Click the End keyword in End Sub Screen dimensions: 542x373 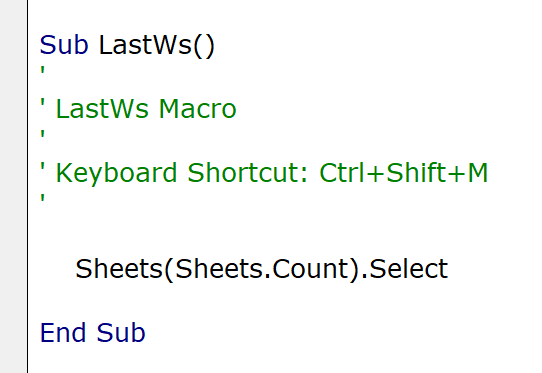[x=63, y=333]
